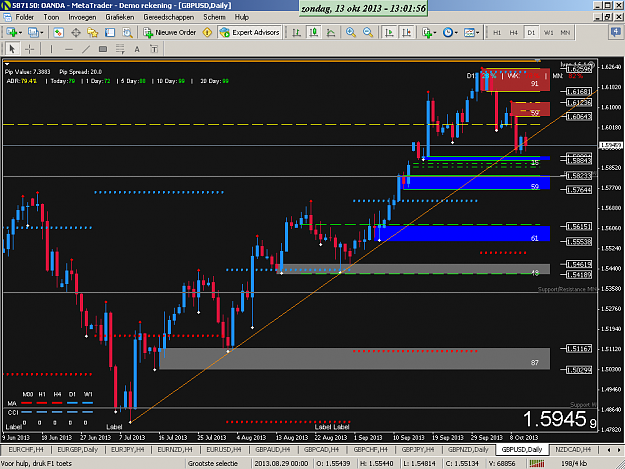Screen dimensions: 625x469
Task: Switch to bar chart display
Action: click(x=296, y=32)
